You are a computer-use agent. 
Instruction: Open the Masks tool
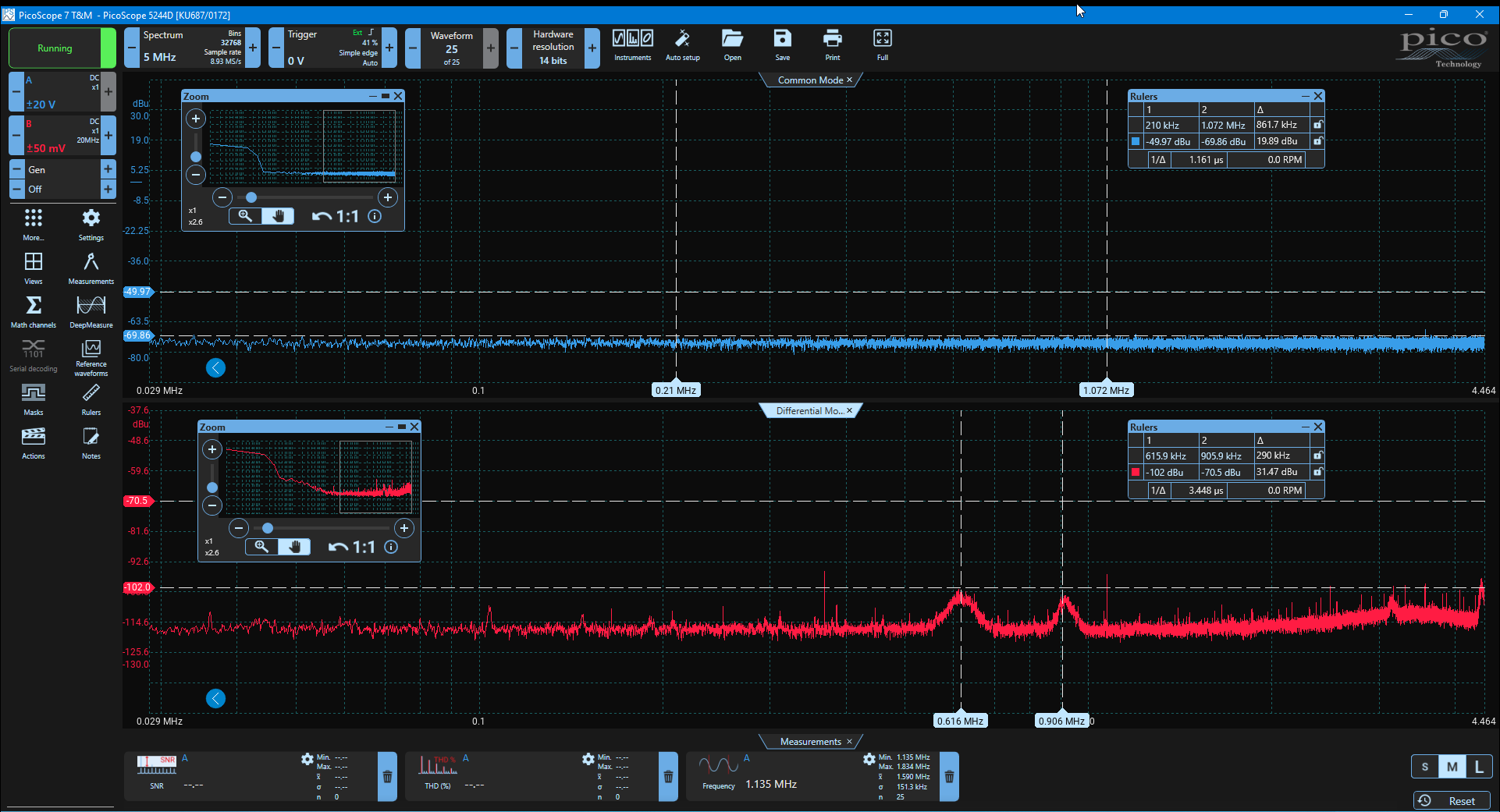(34, 399)
